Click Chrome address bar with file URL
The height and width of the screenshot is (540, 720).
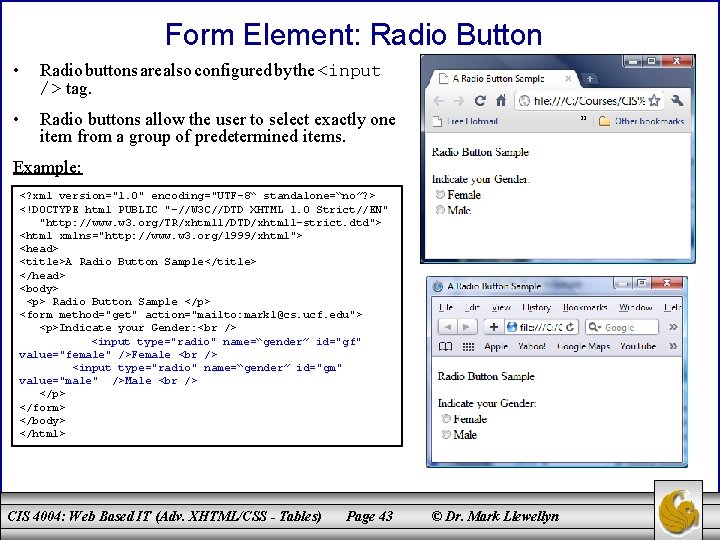pyautogui.click(x=589, y=101)
